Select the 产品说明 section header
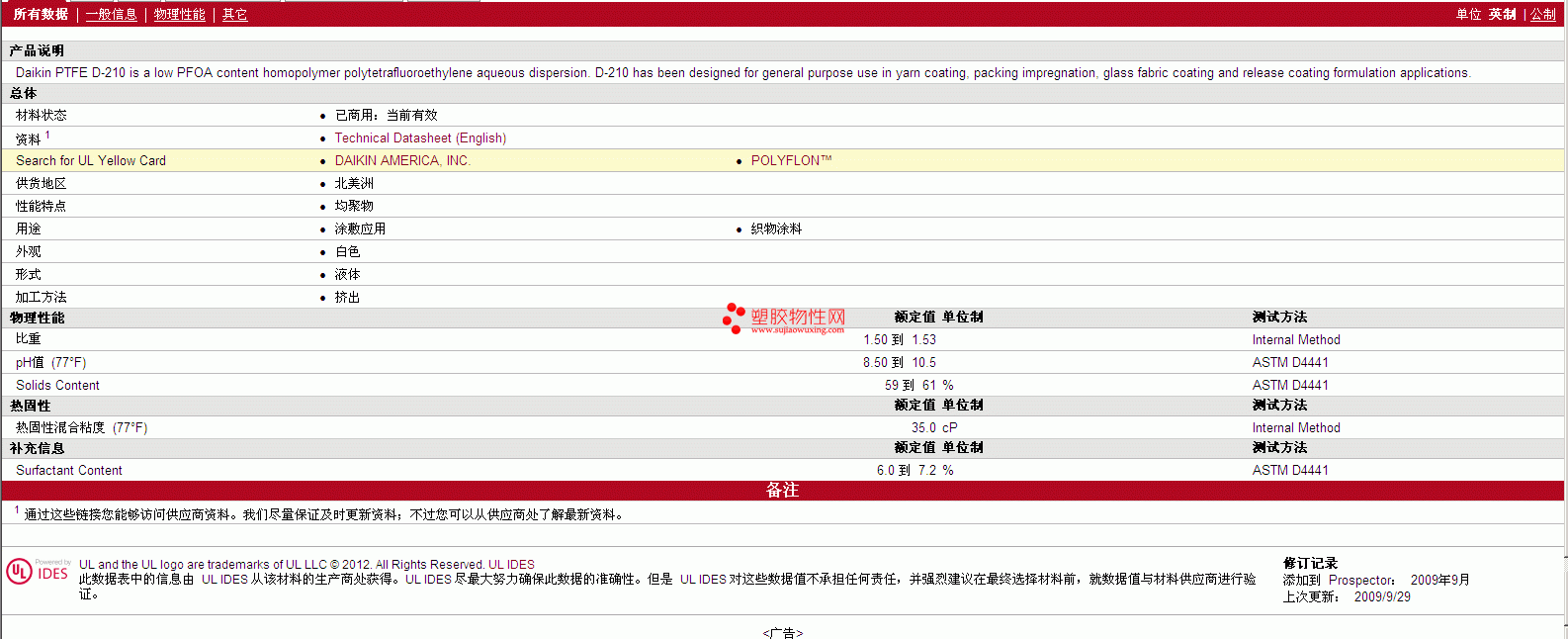Screen dimensions: 1568x639 (37, 50)
